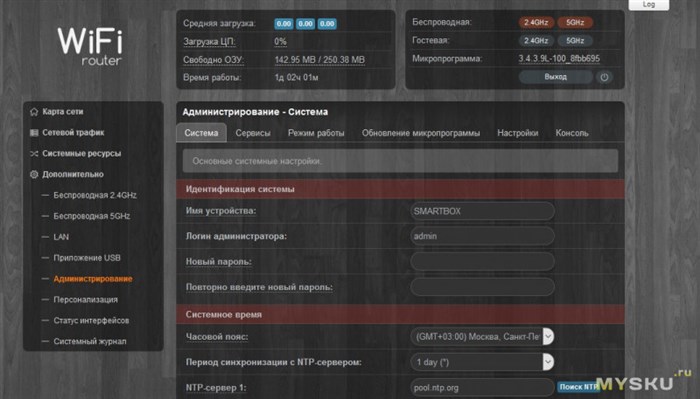
Task: Switch to the Система tab
Action: (x=201, y=133)
